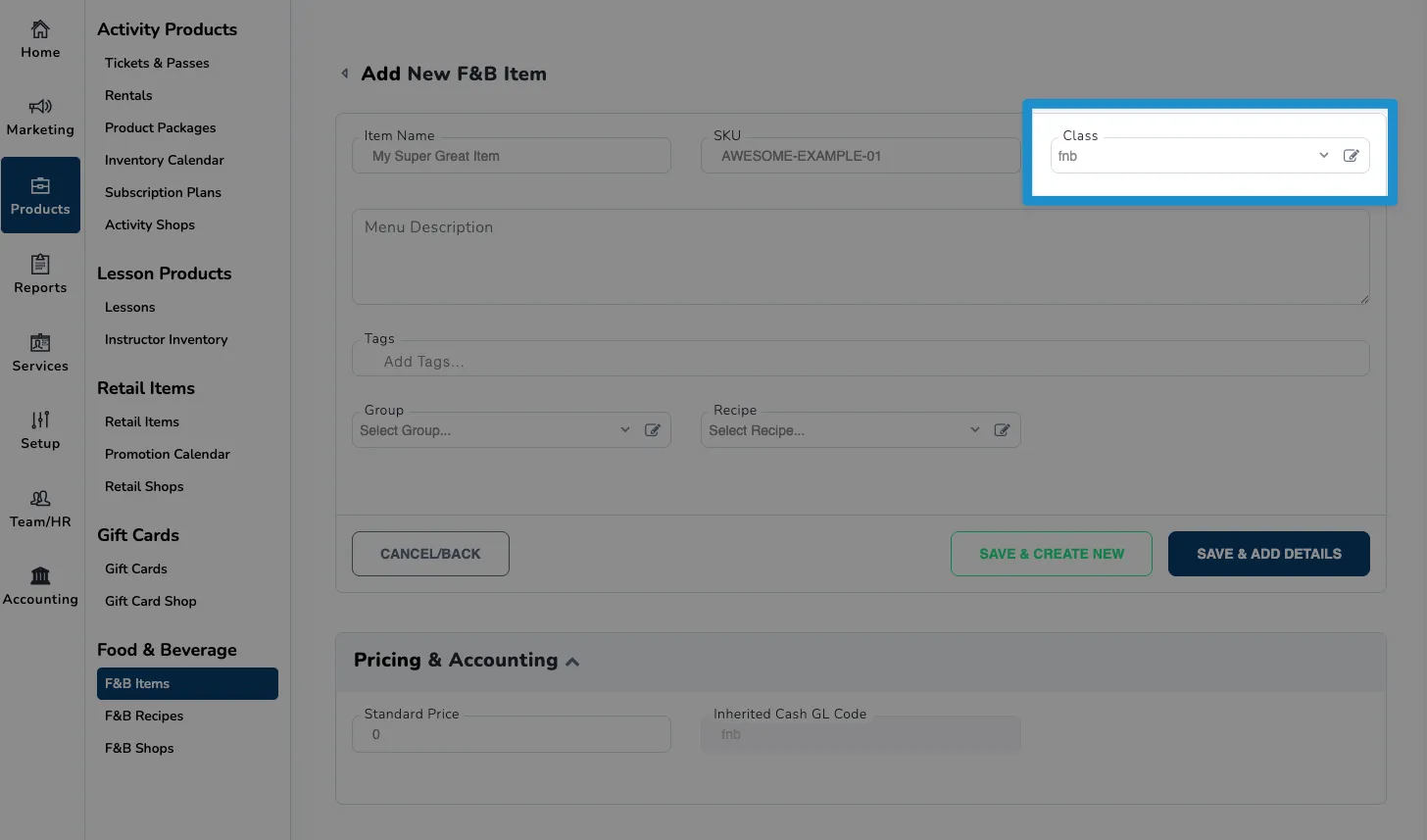
Task: Click the Add Tags field
Action: tap(861, 361)
